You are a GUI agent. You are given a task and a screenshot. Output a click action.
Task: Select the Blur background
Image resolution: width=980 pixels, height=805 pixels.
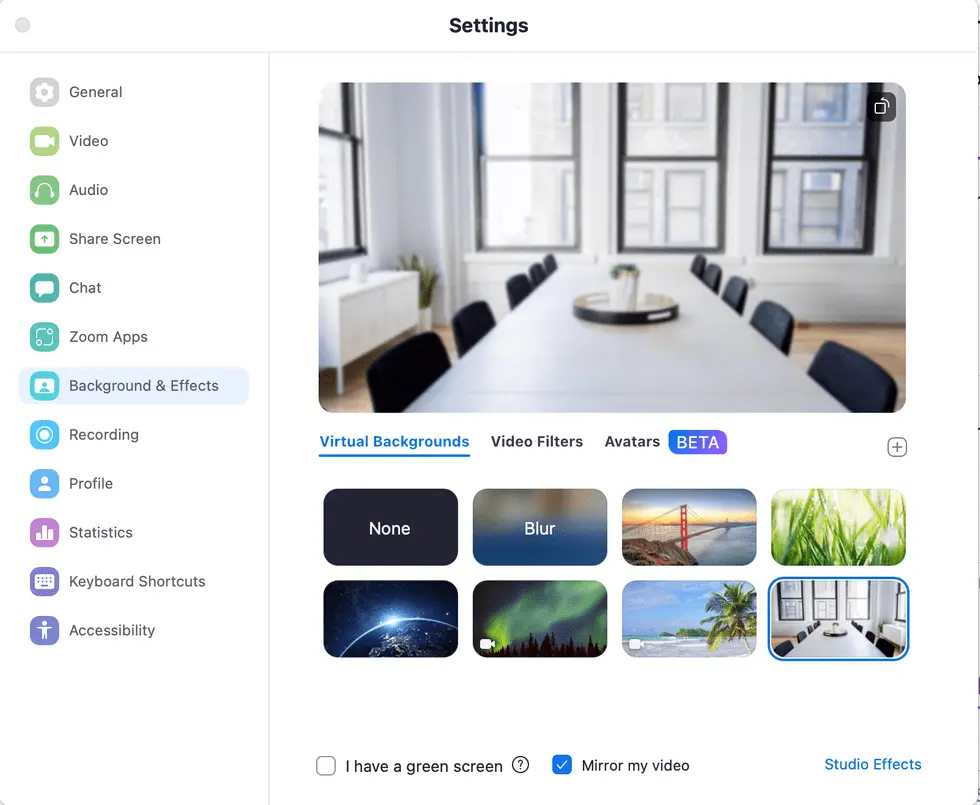pos(539,527)
